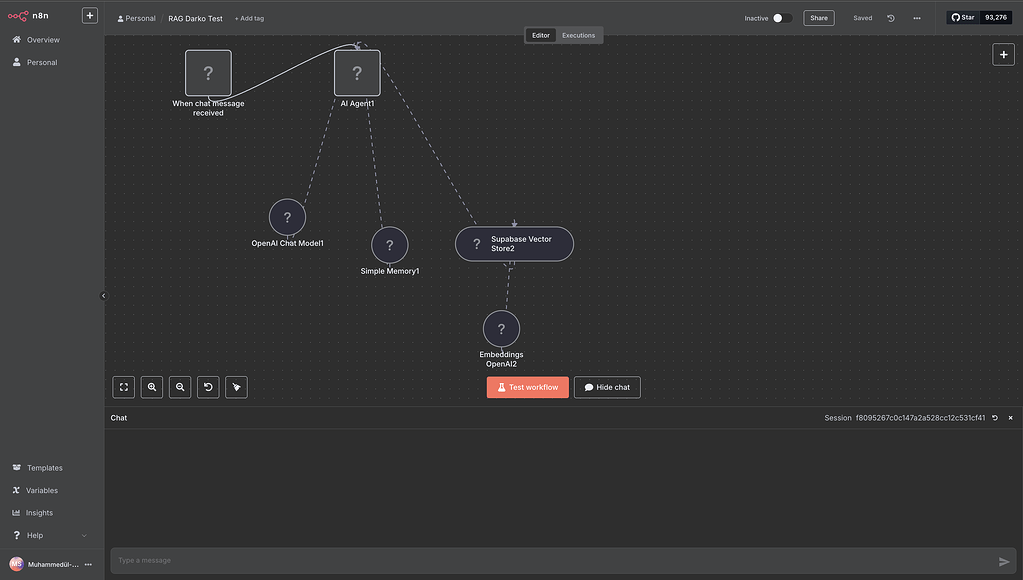Screen dimensions: 1023x580
Task: Reset the canvas zoom level
Action: point(208,387)
